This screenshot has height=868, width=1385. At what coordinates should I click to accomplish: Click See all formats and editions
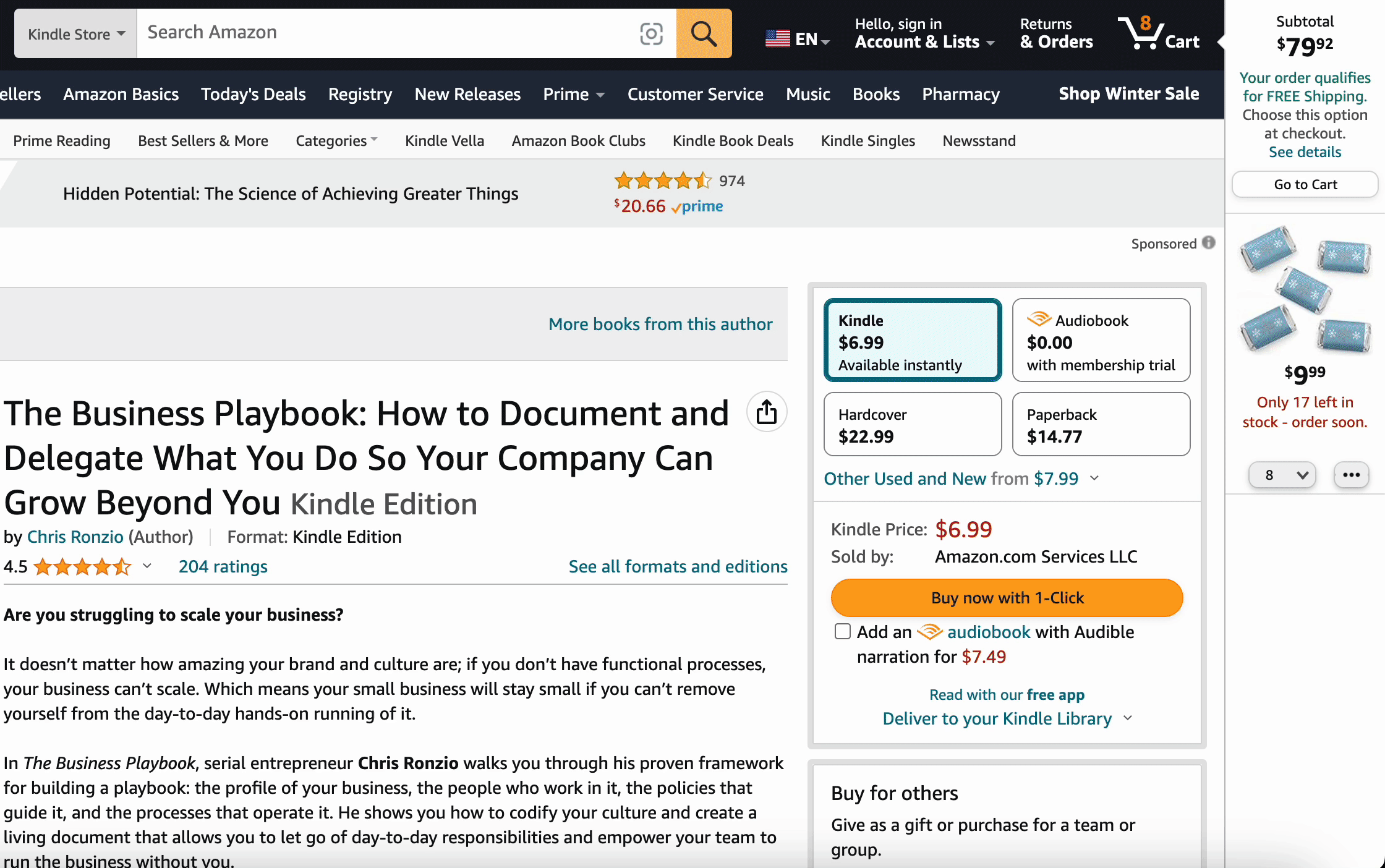pos(678,566)
